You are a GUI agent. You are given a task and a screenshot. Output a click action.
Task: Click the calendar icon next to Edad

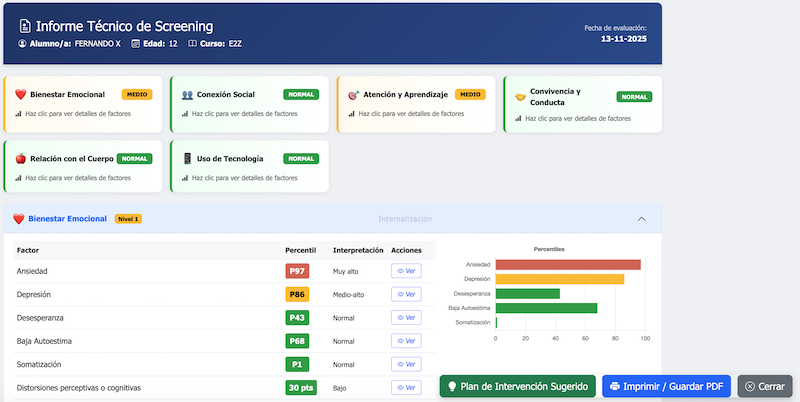point(136,44)
